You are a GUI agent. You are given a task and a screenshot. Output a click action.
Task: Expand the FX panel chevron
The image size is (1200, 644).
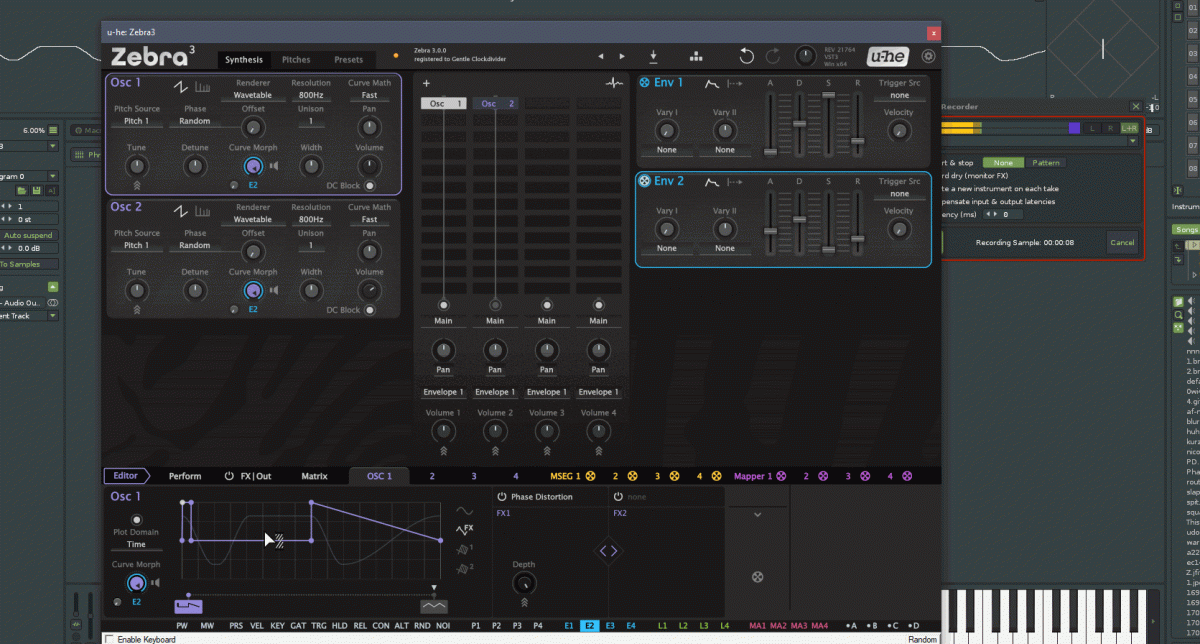click(x=757, y=515)
